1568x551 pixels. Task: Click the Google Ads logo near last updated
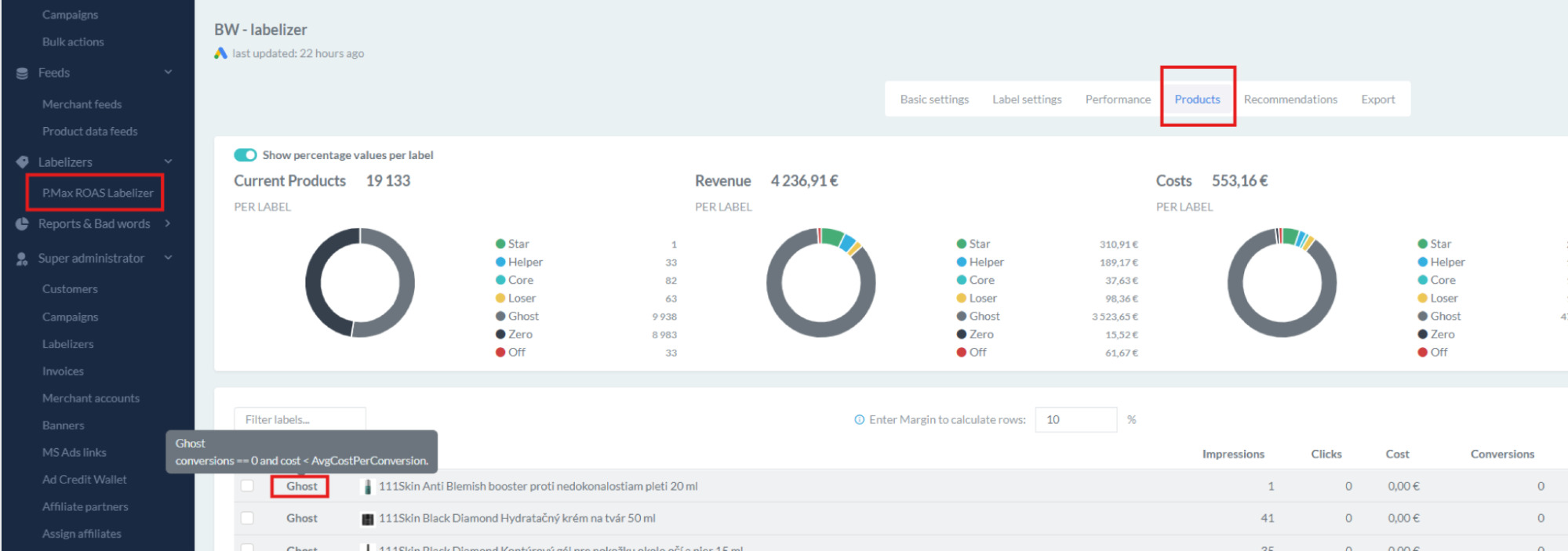pos(220,53)
